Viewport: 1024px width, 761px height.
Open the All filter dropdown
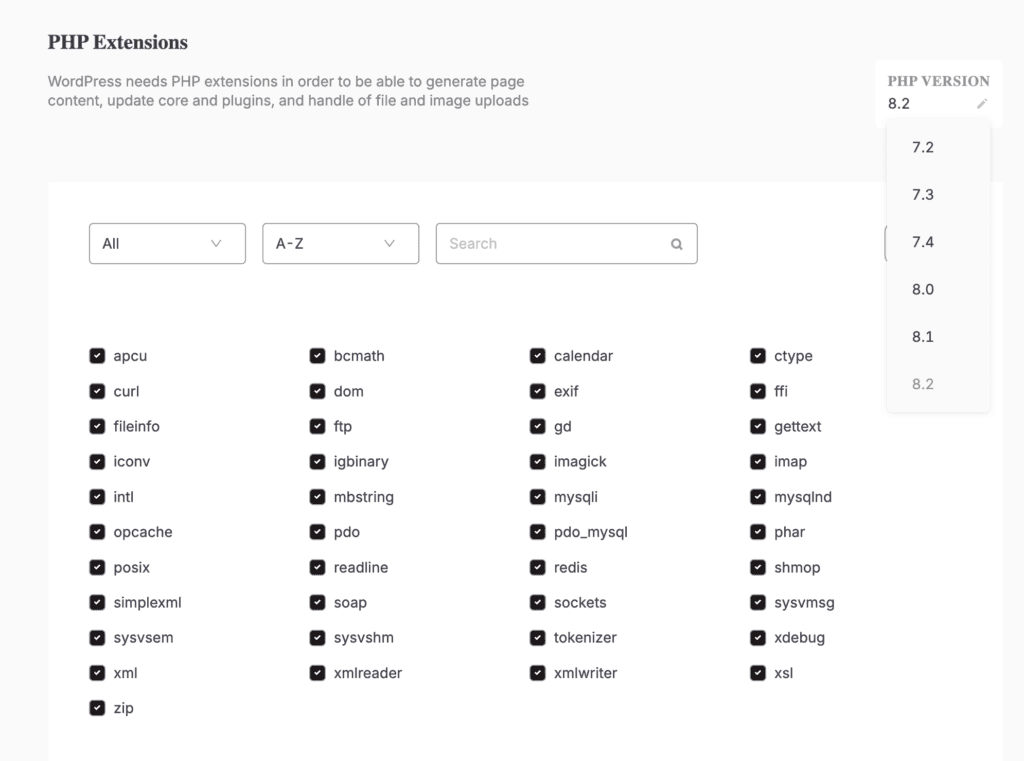tap(167, 243)
